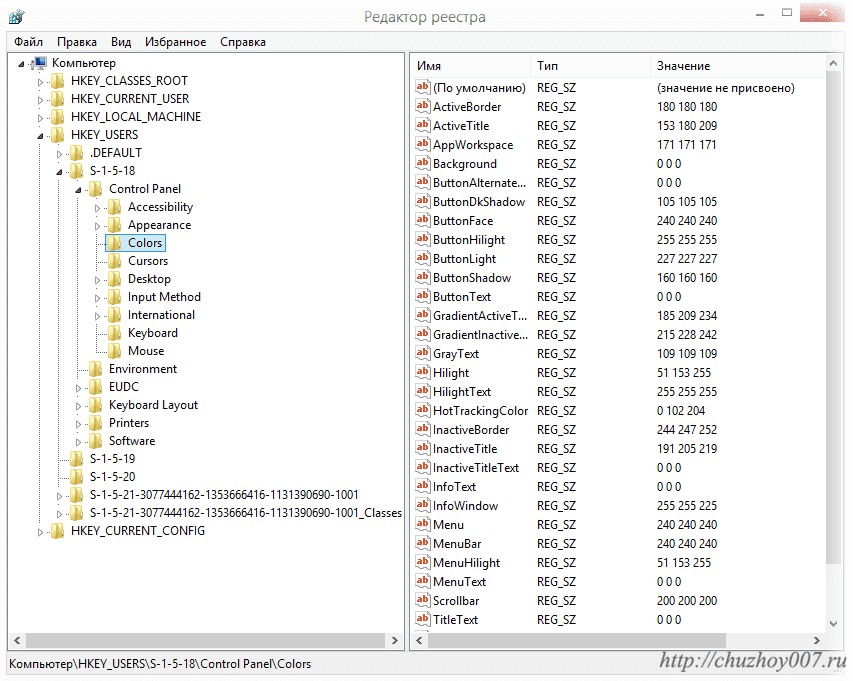This screenshot has width=853, height=681.
Task: Click tree pane horizontal scroll right arrow
Action: point(395,641)
